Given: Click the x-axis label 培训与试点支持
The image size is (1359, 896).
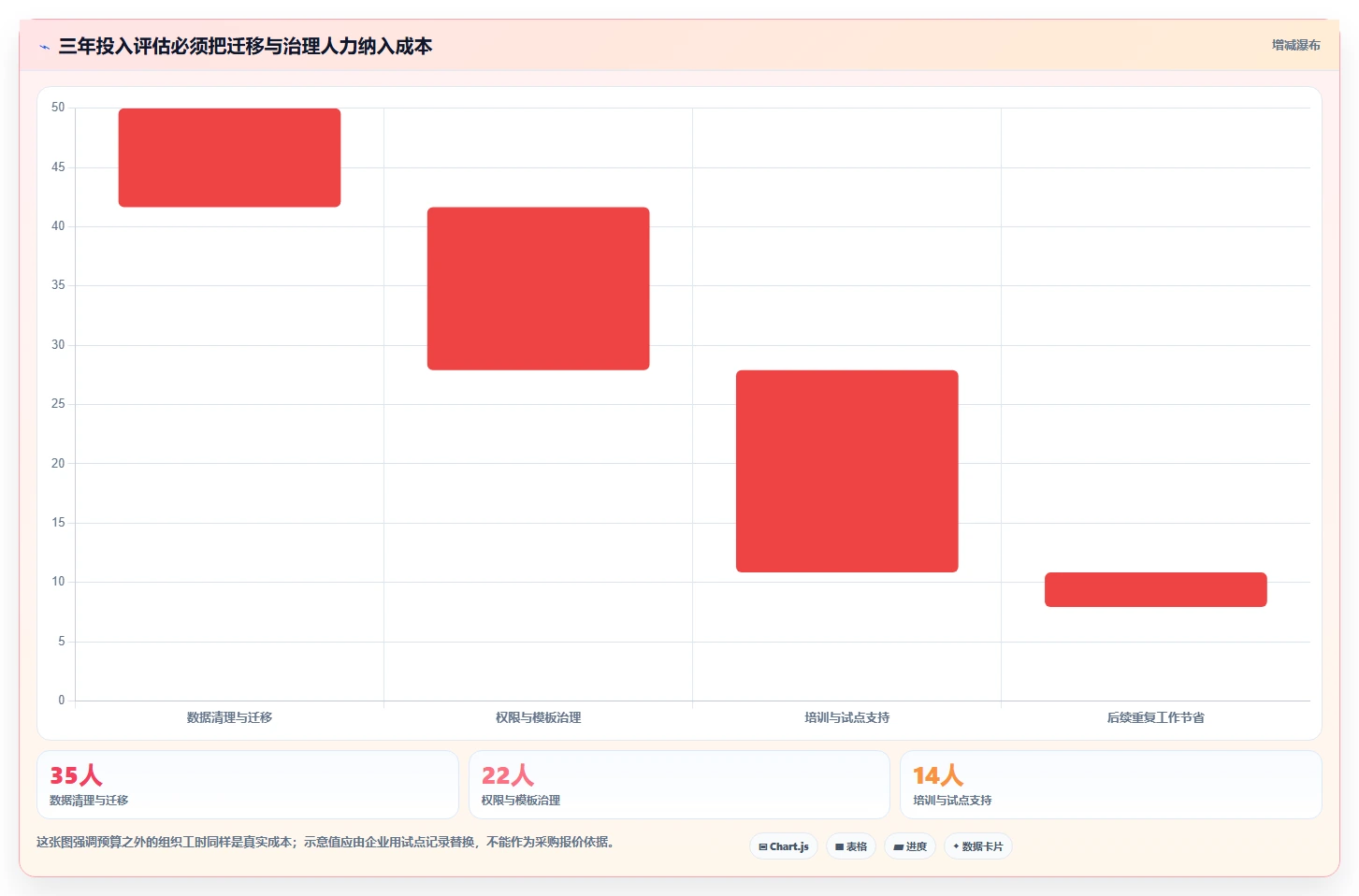Looking at the screenshot, I should pyautogui.click(x=846, y=717).
